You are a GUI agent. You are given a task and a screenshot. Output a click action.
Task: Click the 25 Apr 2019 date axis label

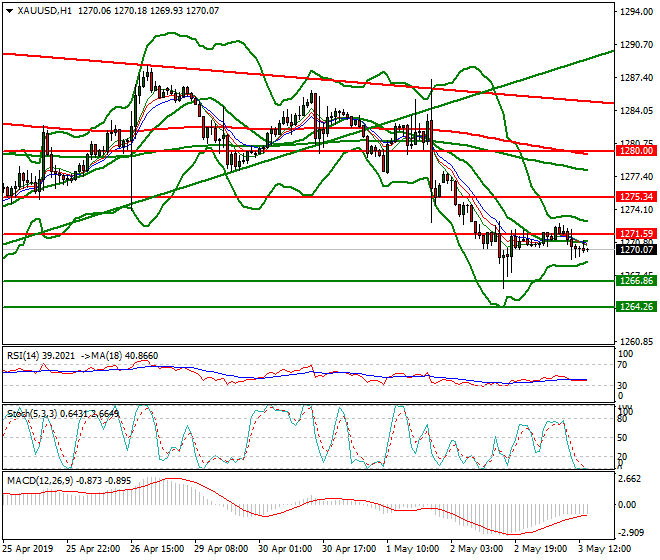tap(28, 549)
